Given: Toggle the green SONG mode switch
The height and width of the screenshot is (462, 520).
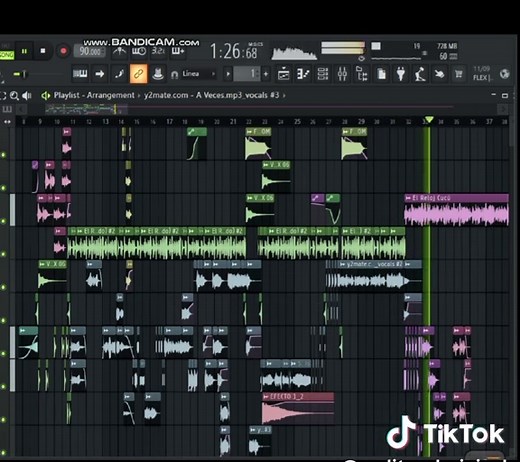Looking at the screenshot, I should 7,55.
